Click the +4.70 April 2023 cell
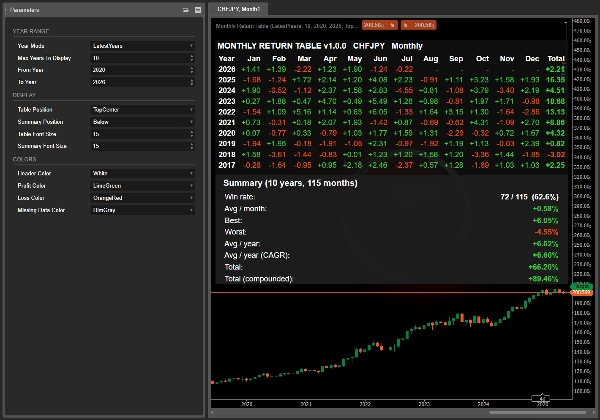This screenshot has height=420, width=600. pos(327,101)
